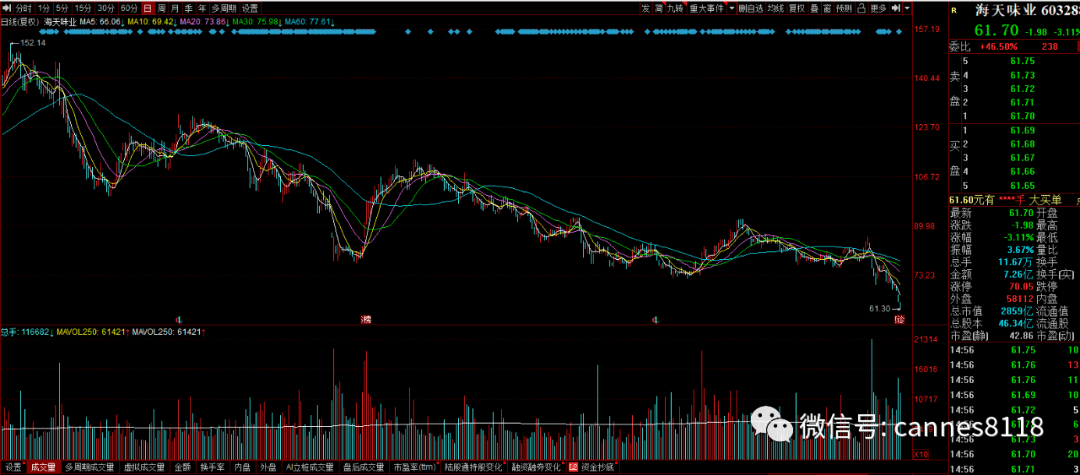The height and width of the screenshot is (475, 1080).
Task: Click the X10 volume scale indicator
Action: point(921,454)
